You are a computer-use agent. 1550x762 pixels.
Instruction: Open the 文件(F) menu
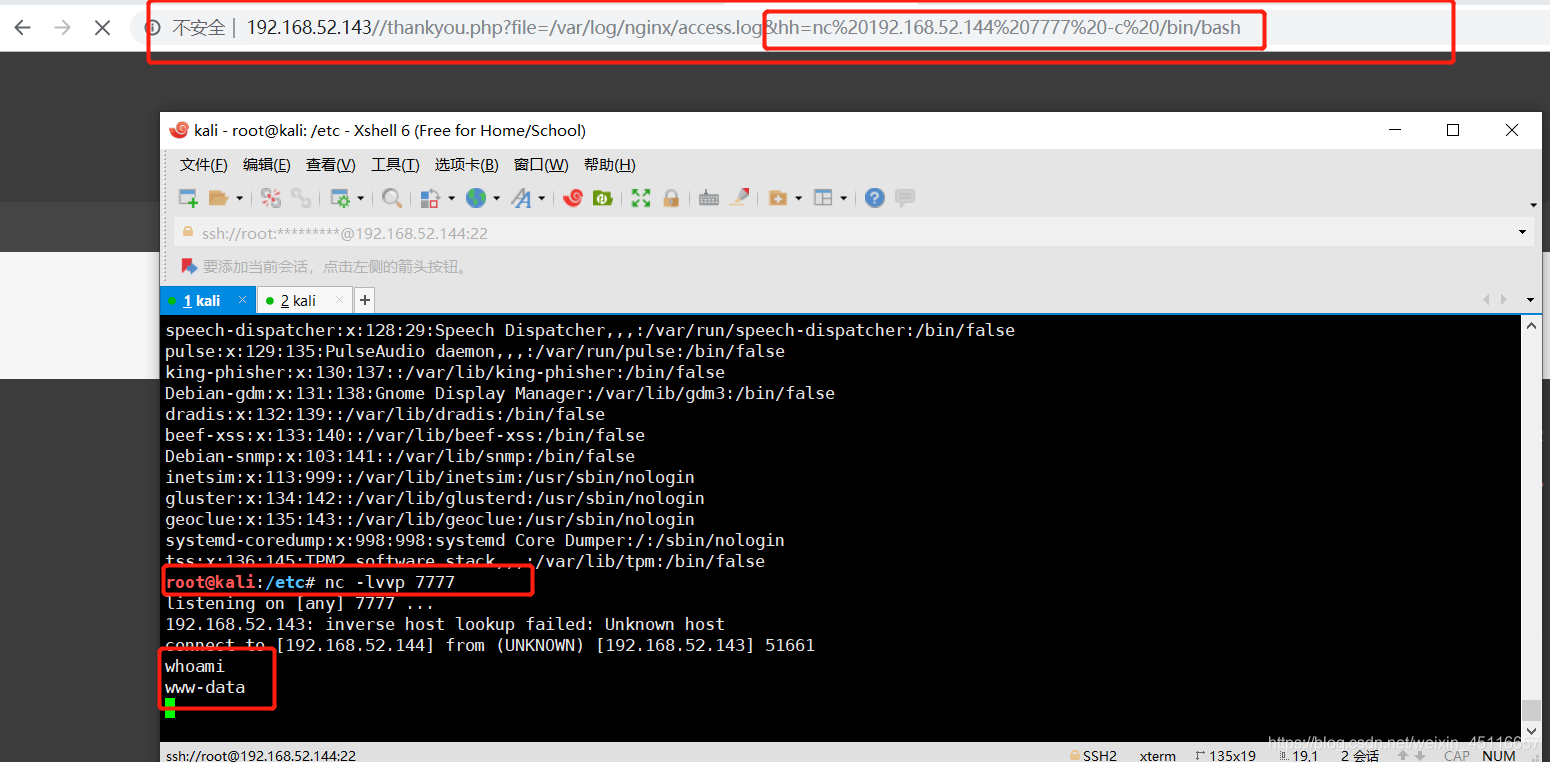(204, 165)
